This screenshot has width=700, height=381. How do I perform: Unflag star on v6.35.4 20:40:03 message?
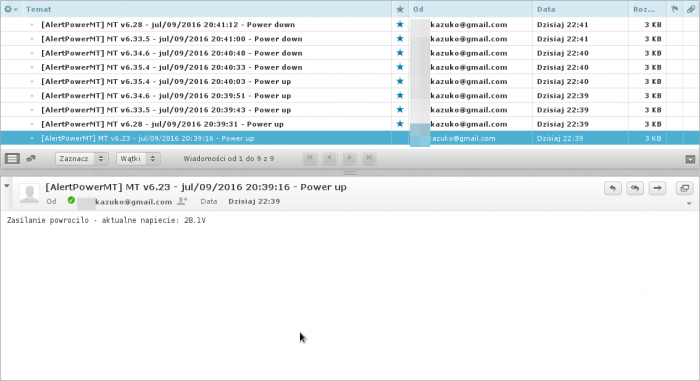point(400,81)
